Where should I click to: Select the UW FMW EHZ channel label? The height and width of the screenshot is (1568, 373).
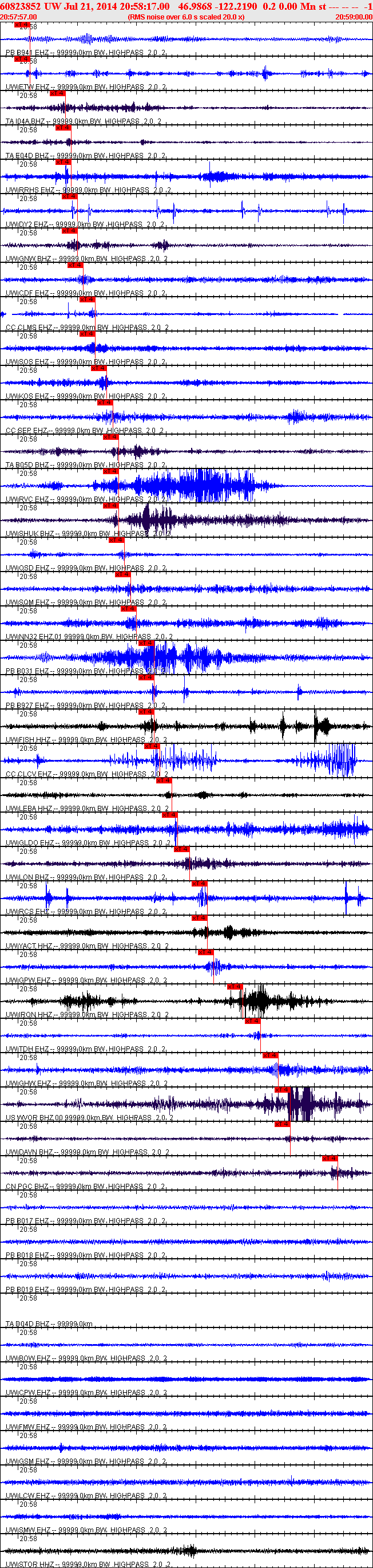click(x=28, y=1427)
